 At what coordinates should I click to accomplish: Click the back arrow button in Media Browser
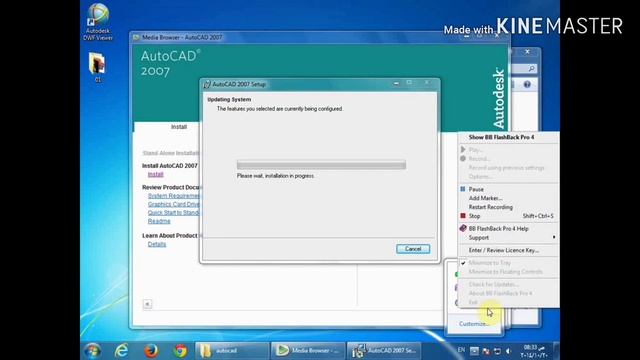147,304
